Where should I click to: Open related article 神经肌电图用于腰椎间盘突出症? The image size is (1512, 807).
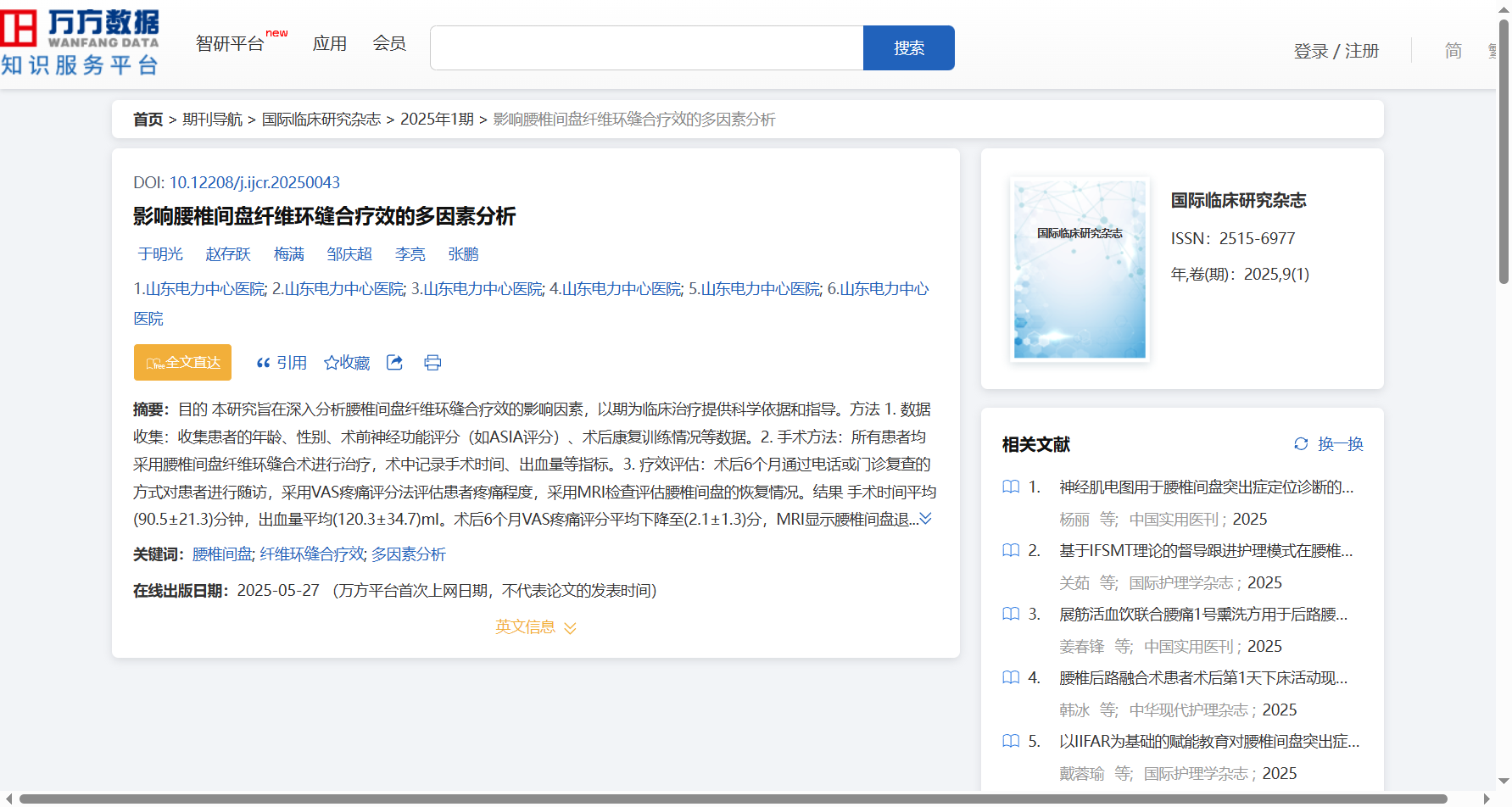point(1206,487)
